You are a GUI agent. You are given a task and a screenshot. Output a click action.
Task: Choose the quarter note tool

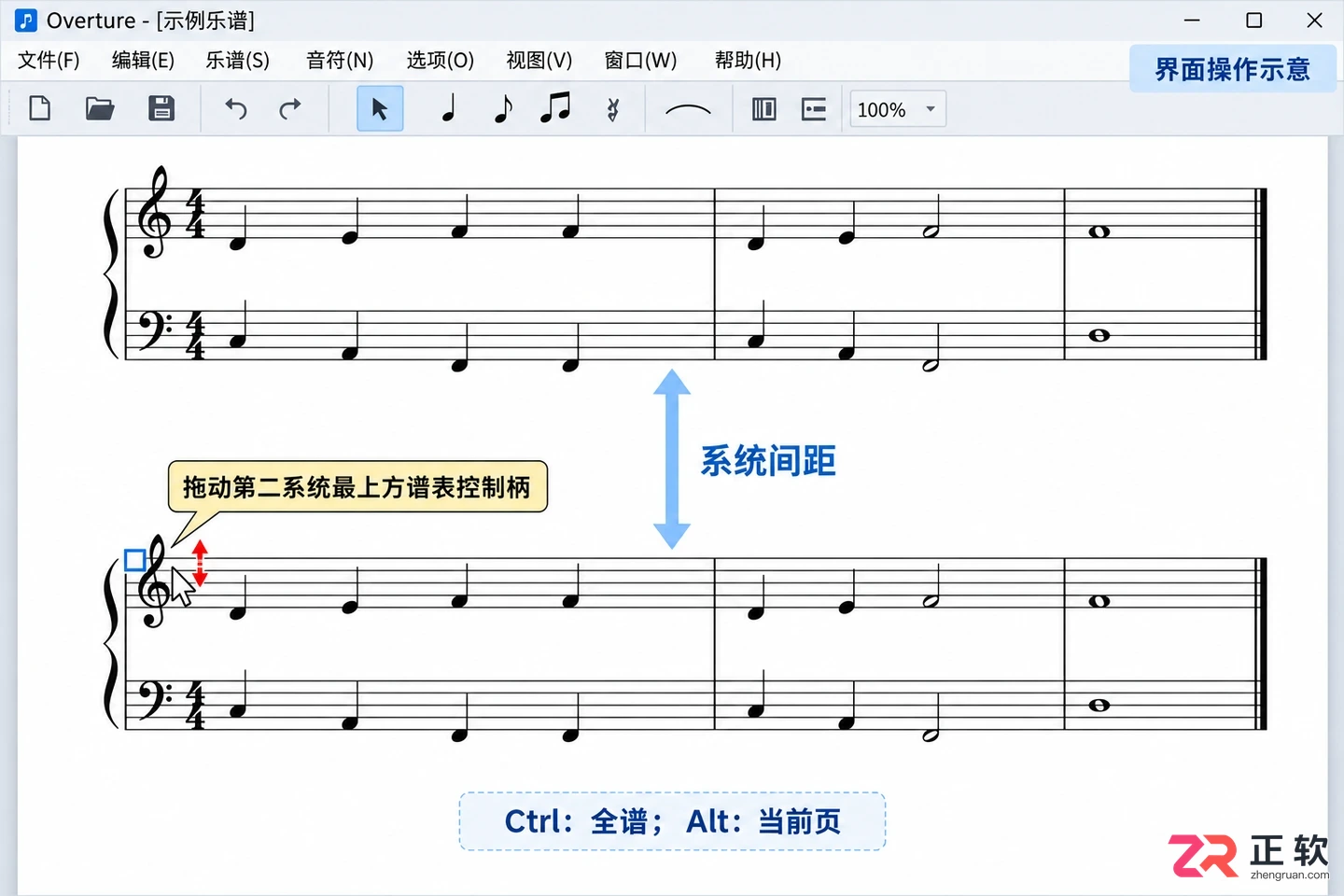tap(449, 108)
